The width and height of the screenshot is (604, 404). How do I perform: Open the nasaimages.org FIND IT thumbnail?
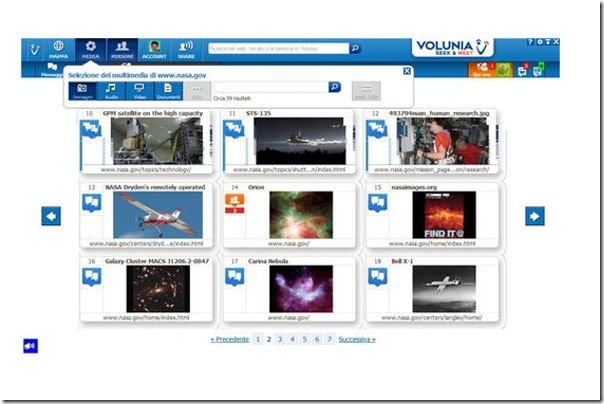[x=444, y=215]
